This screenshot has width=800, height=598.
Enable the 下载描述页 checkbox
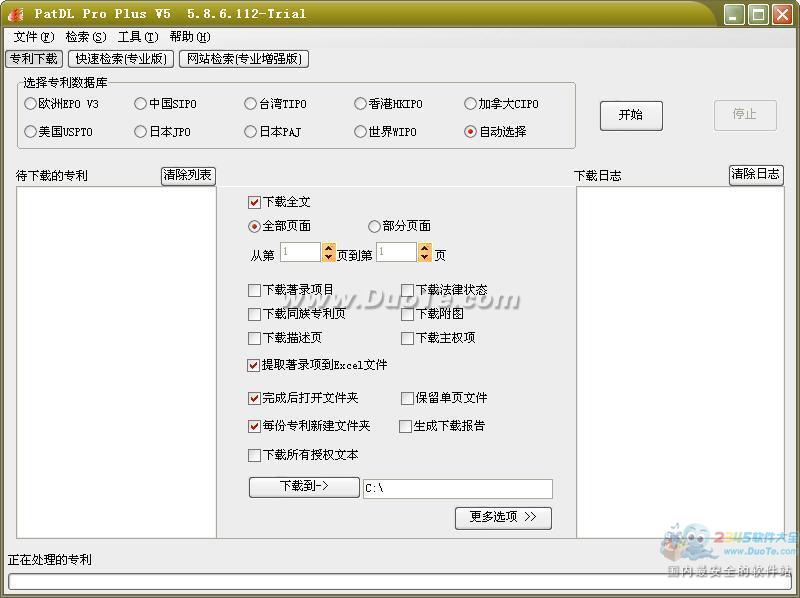pos(254,338)
